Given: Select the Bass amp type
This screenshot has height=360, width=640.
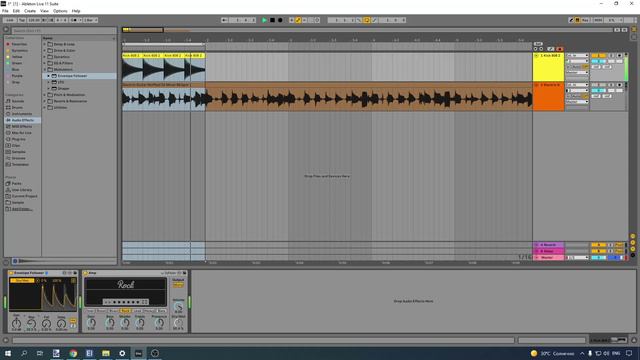Looking at the screenshot, I should coord(161,311).
